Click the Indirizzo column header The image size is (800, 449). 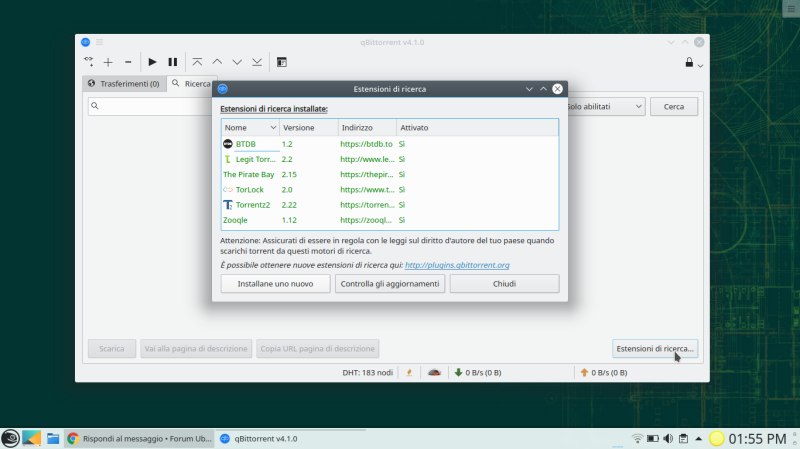(x=367, y=128)
